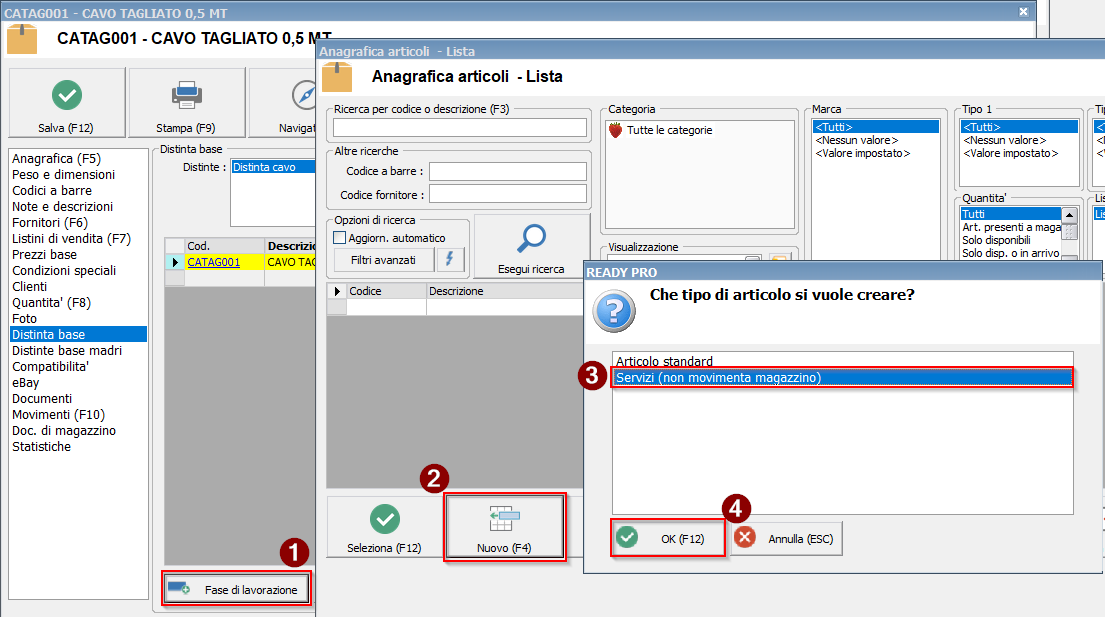Enable Aggiorn. automatico checkbox
Image resolution: width=1105 pixels, height=617 pixels.
tap(340, 238)
